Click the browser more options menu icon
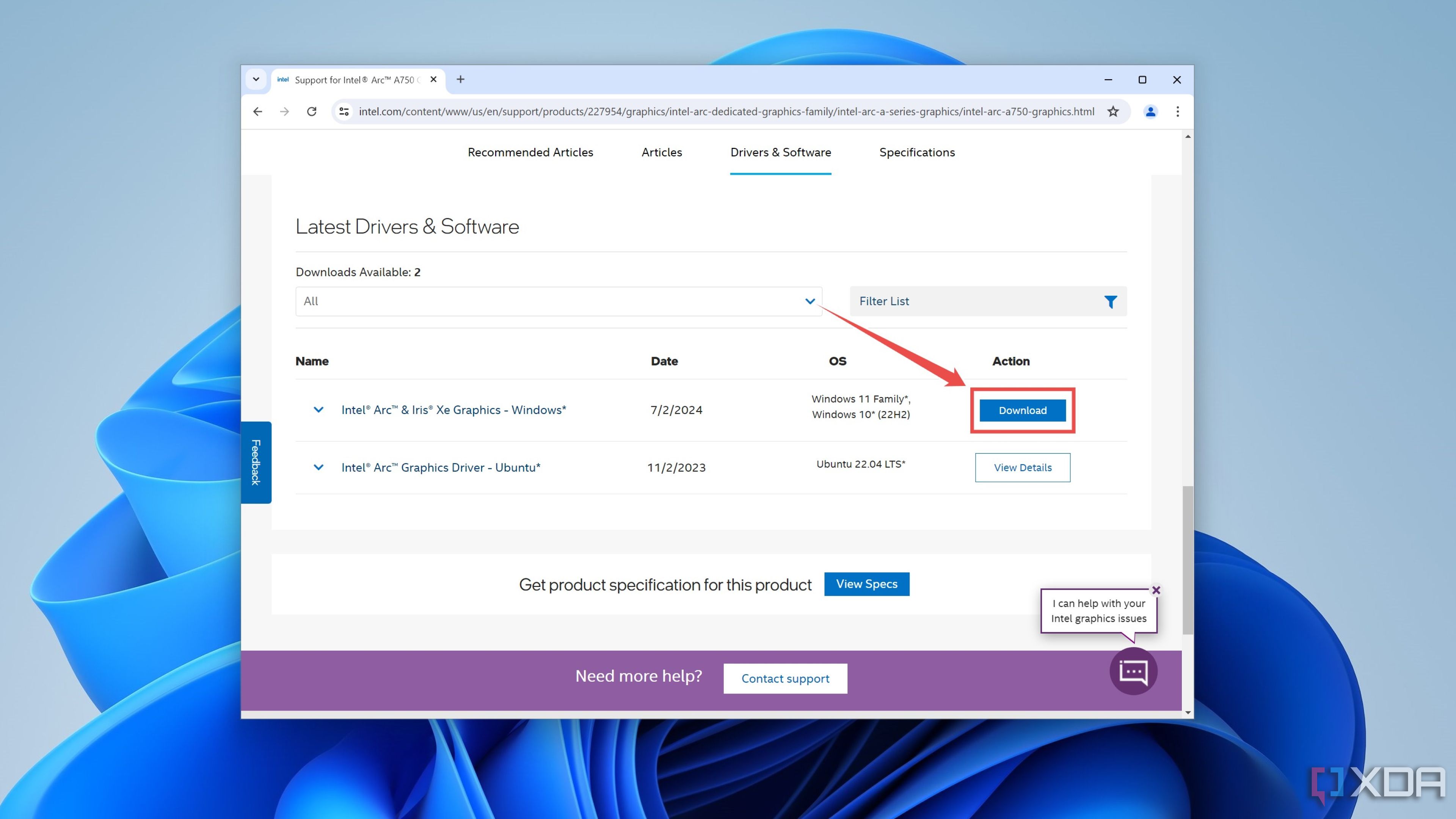This screenshot has width=1456, height=819. [1178, 111]
